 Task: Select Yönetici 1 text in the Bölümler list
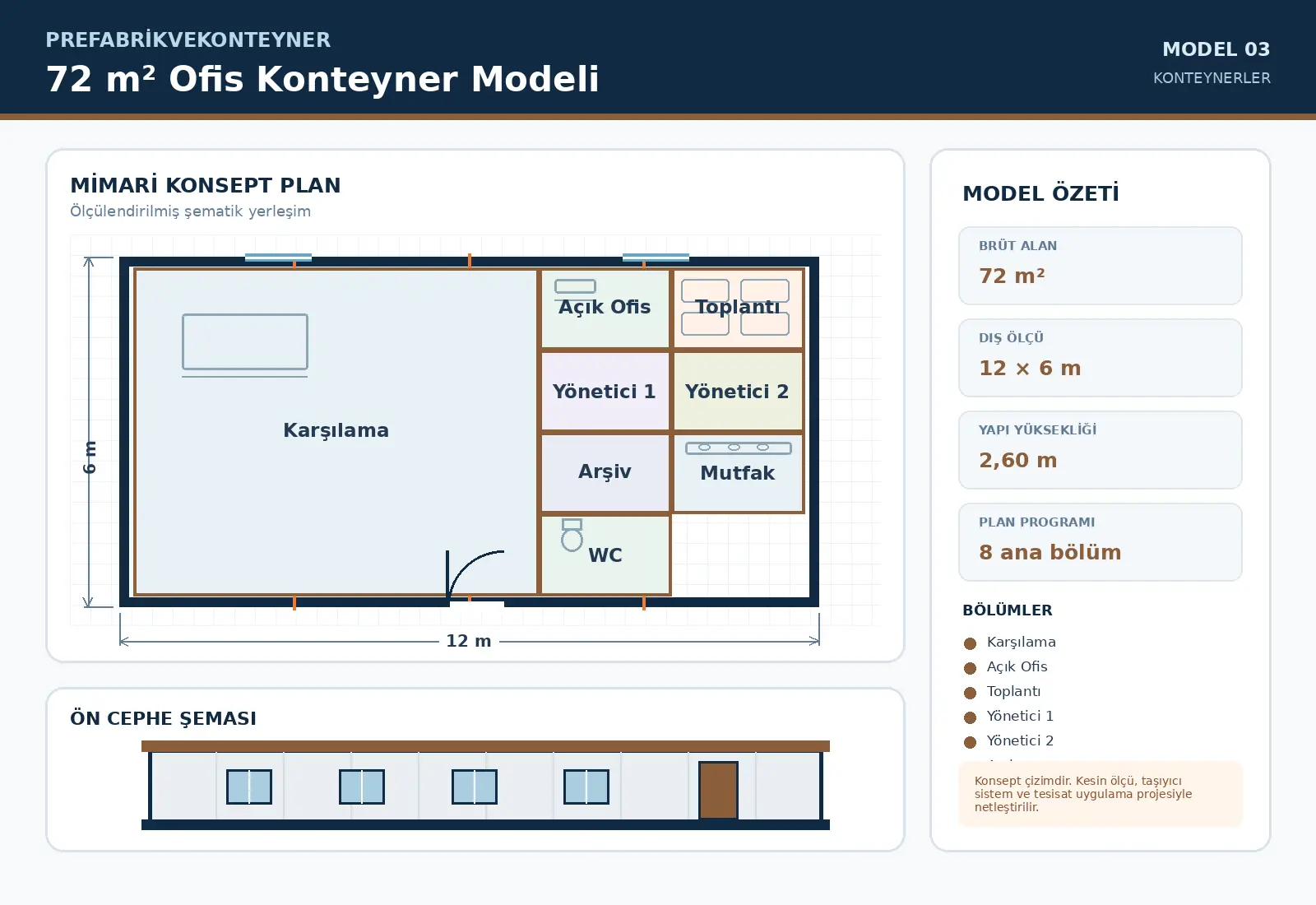[1021, 717]
